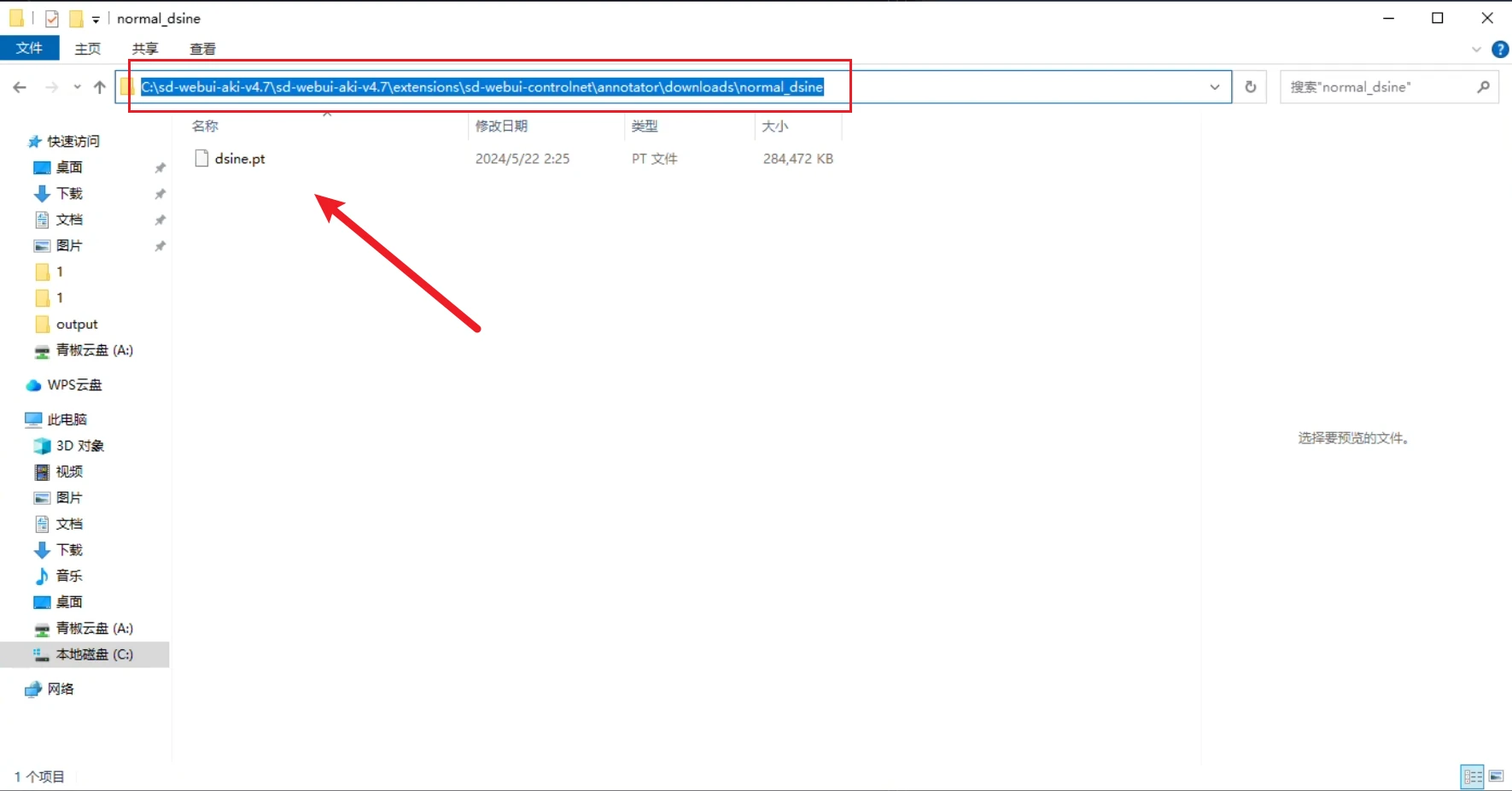Image resolution: width=1512 pixels, height=791 pixels.
Task: Click the window folder icon in title bar
Action: [x=17, y=18]
